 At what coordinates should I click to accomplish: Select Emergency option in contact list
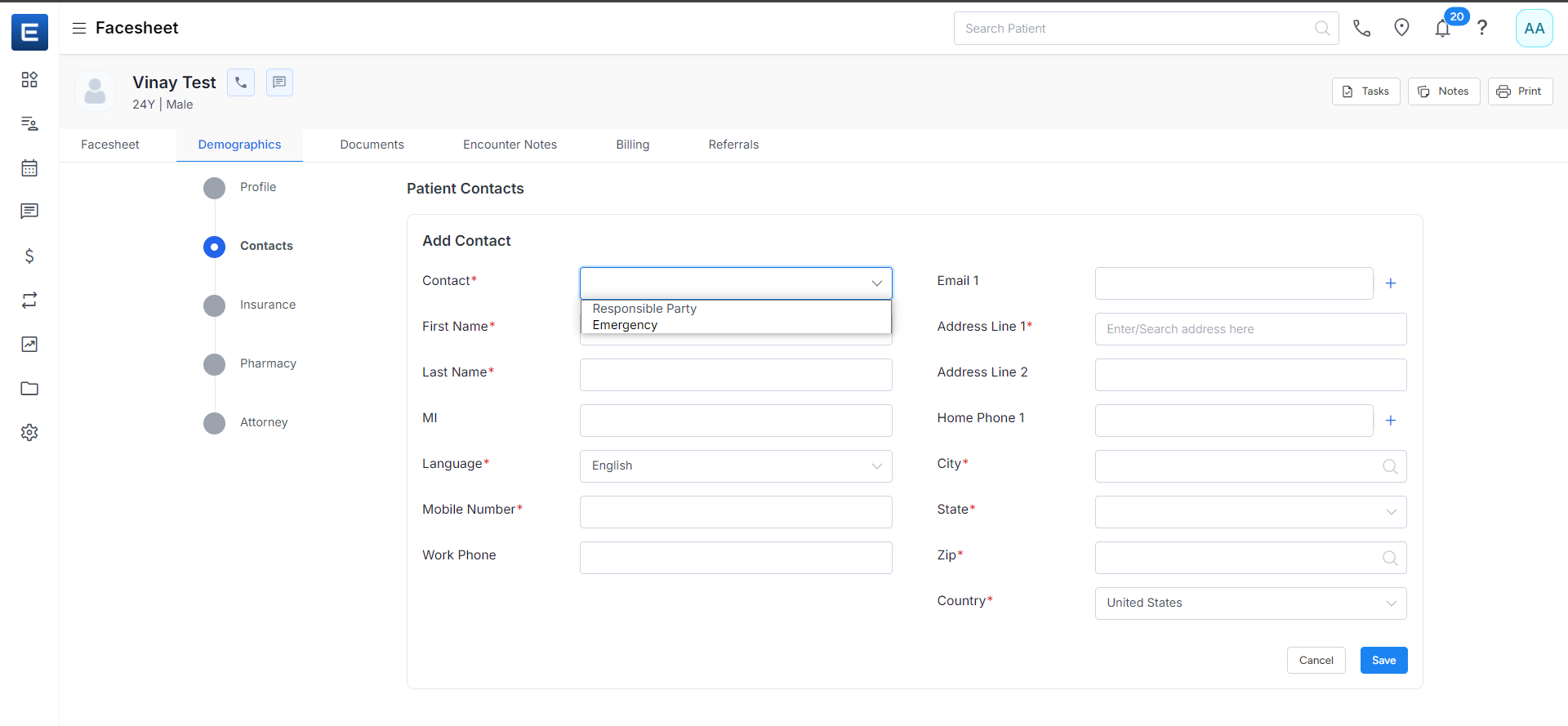point(625,325)
